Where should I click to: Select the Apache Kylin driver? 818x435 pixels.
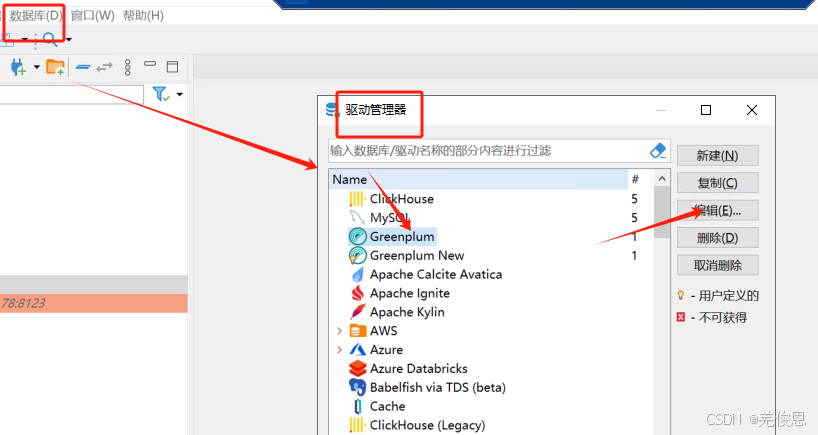[x=407, y=312]
